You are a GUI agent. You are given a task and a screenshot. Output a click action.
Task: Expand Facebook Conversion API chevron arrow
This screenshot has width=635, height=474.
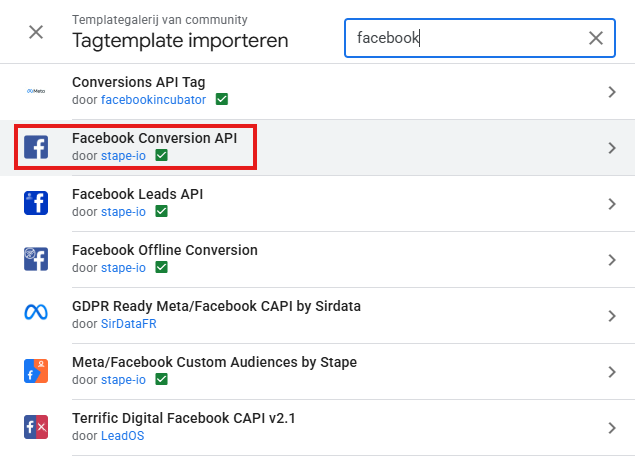click(612, 148)
